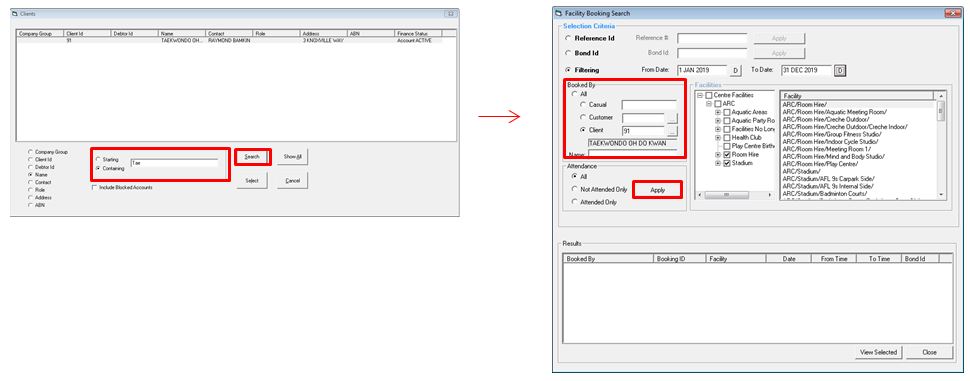The width and height of the screenshot is (970, 381).
Task: Click the View Selected button
Action: pos(878,352)
